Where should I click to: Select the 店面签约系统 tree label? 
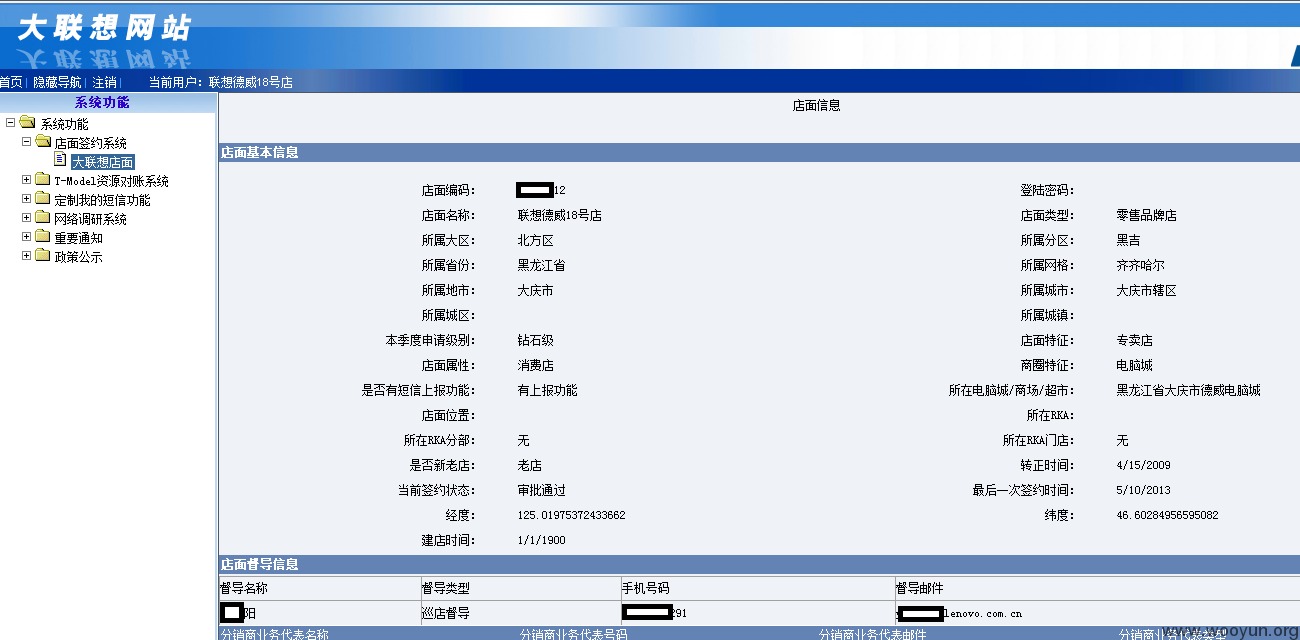(x=90, y=143)
